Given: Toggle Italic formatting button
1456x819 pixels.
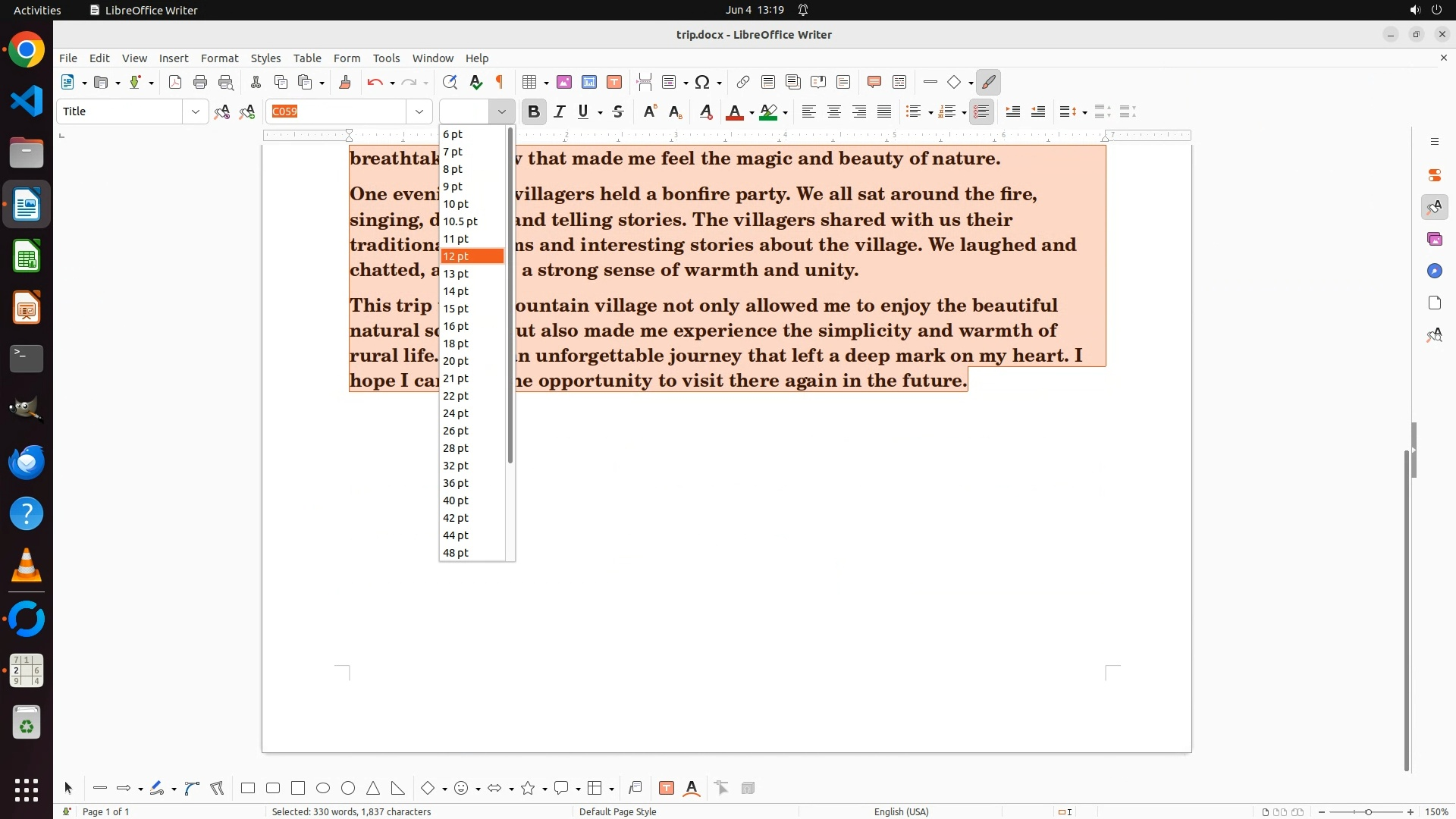Looking at the screenshot, I should point(560,112).
